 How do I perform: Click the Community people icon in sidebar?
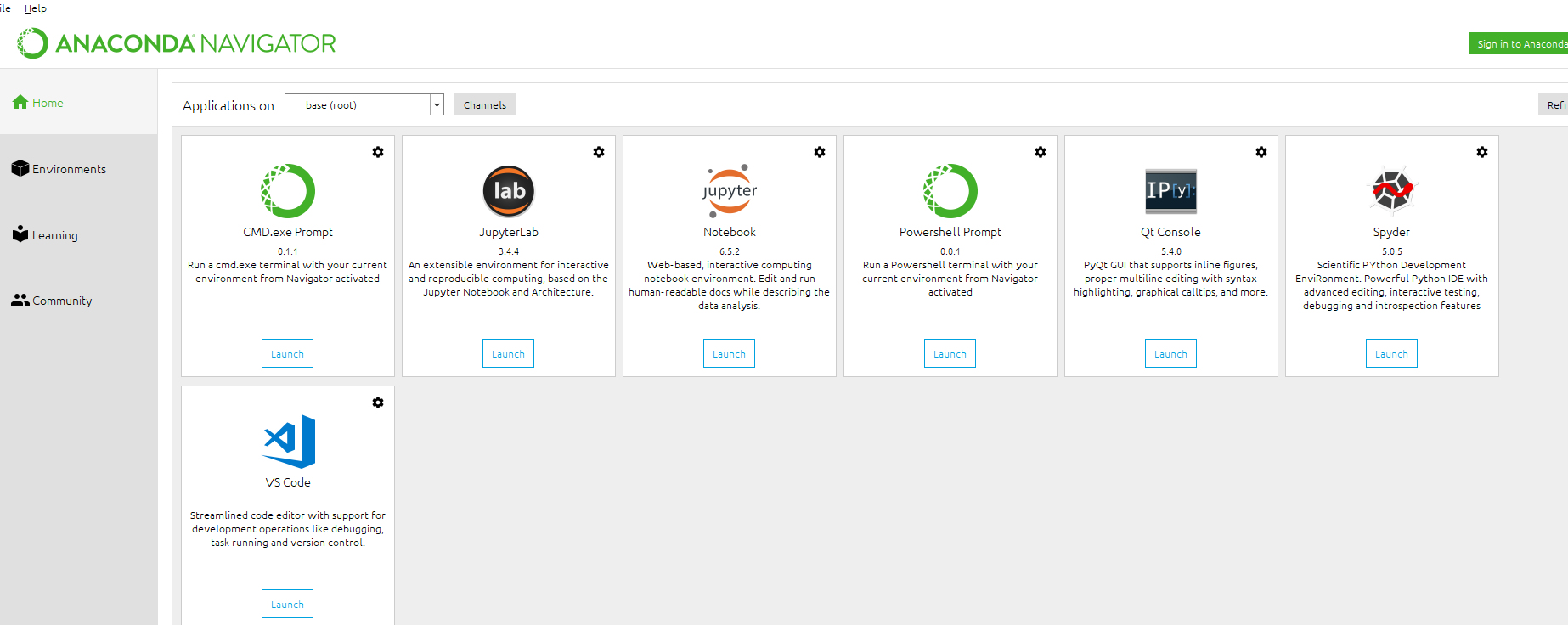click(20, 300)
